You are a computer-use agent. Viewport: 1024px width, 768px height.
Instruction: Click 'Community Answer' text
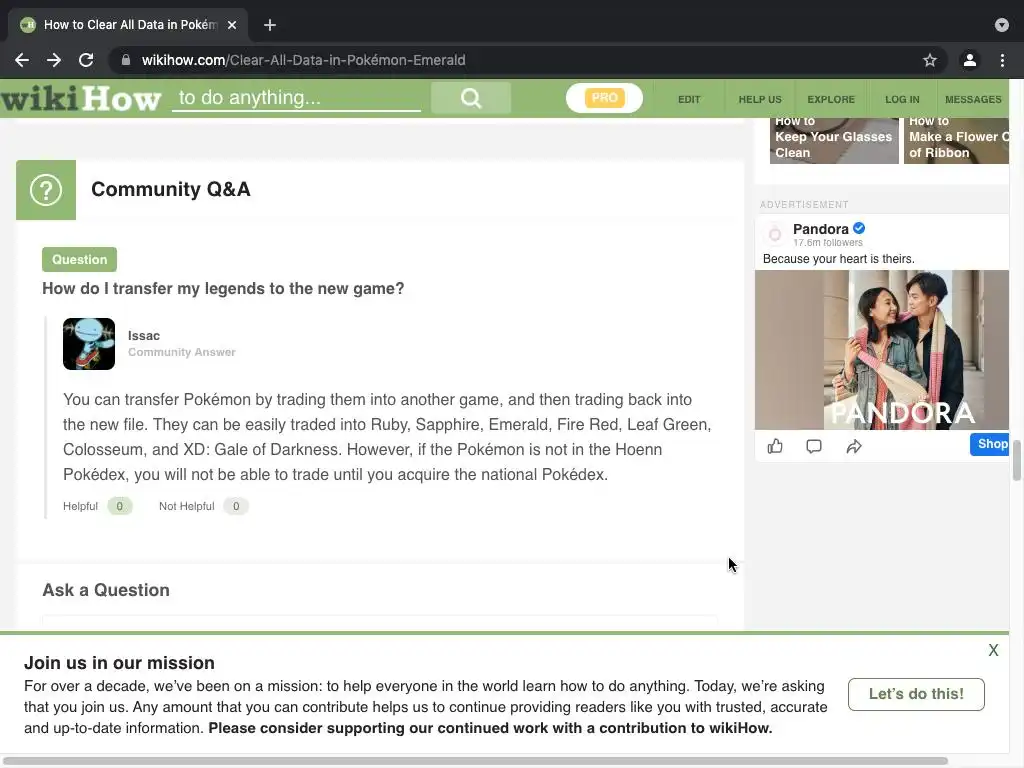point(182,352)
